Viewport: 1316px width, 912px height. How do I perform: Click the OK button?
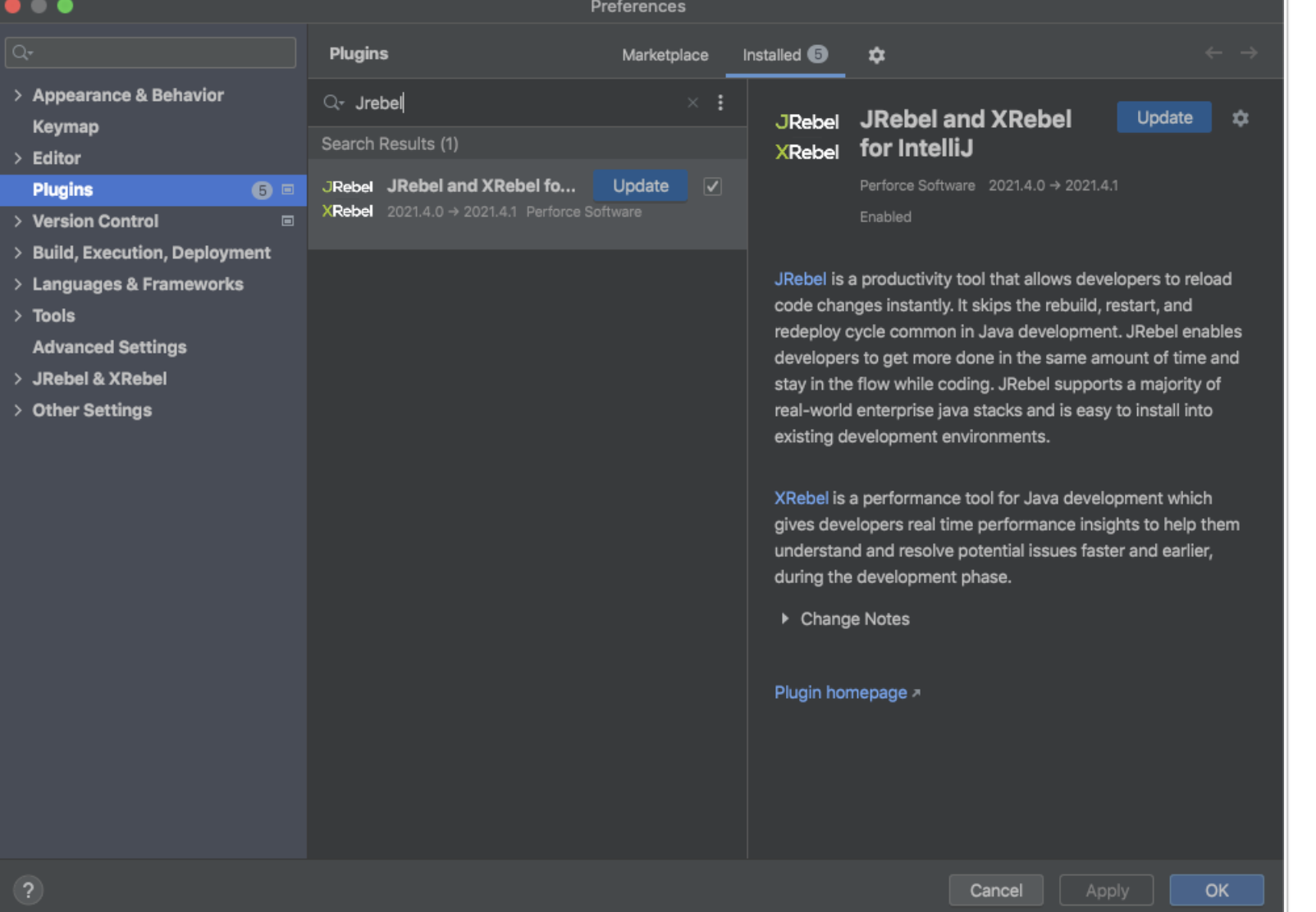coord(1217,890)
